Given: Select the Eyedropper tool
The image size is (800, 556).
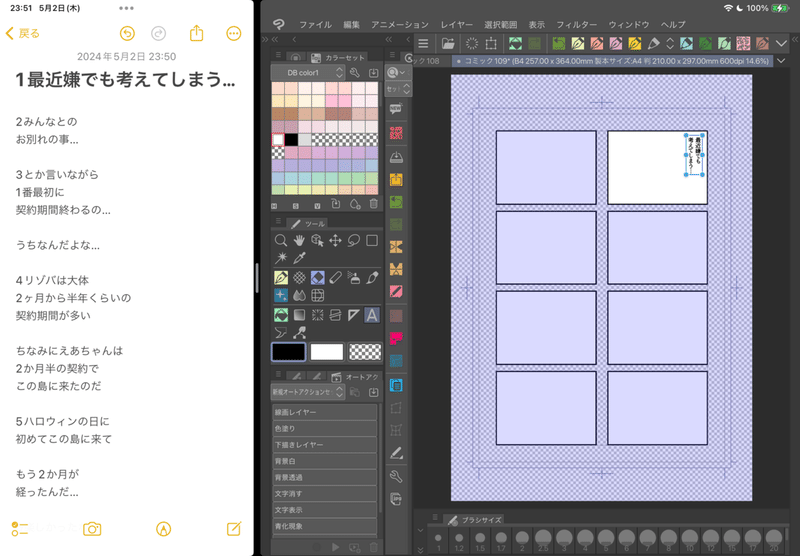Looking at the screenshot, I should 299,258.
